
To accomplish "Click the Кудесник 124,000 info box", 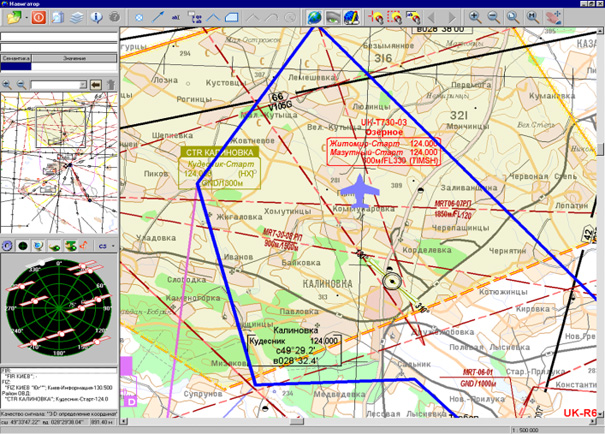I will pyautogui.click(x=294, y=351).
